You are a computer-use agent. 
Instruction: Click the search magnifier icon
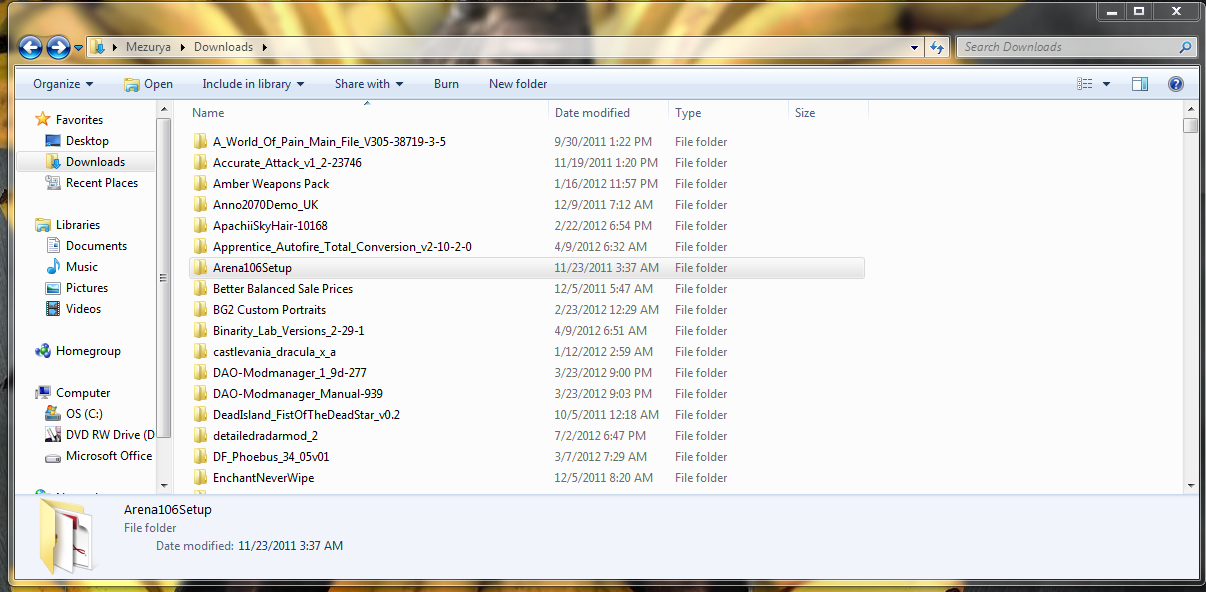click(x=1185, y=47)
